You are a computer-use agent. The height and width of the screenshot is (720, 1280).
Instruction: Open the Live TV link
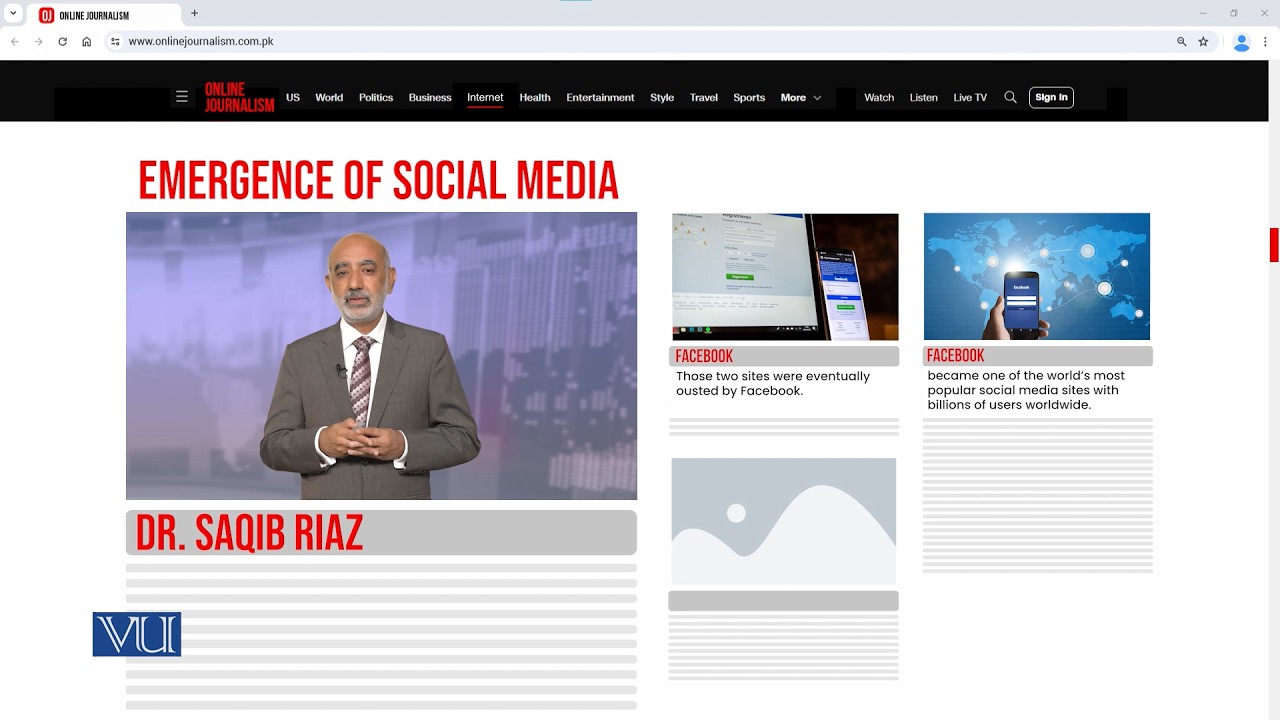pos(970,97)
